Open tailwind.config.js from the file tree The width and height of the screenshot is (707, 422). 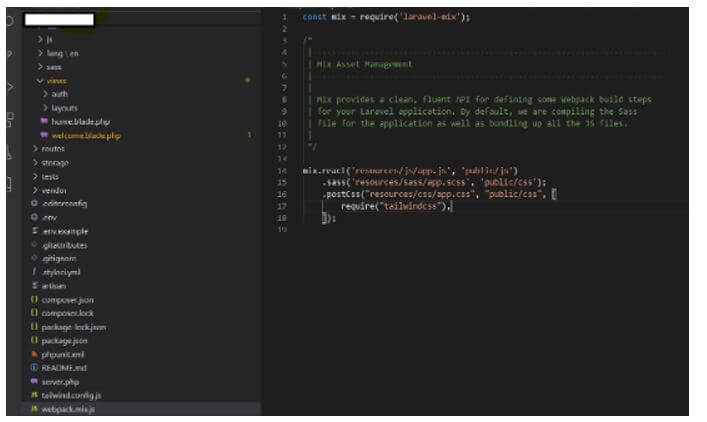pos(71,395)
